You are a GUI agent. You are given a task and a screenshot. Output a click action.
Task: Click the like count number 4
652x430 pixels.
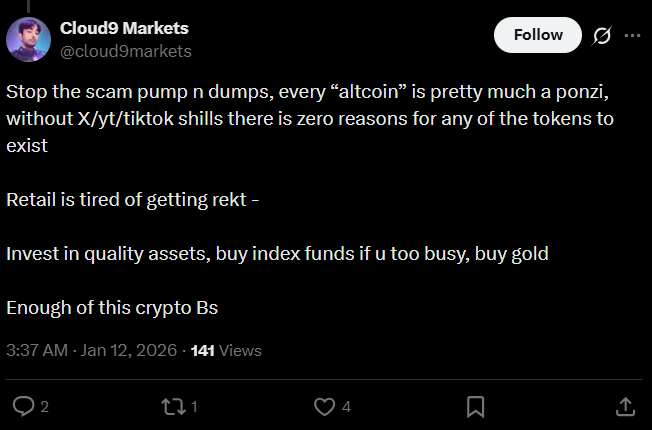click(346, 407)
